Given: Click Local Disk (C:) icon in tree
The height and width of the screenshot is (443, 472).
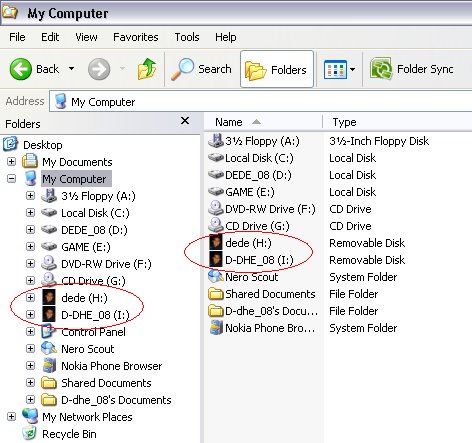Looking at the screenshot, I should click(x=49, y=212).
